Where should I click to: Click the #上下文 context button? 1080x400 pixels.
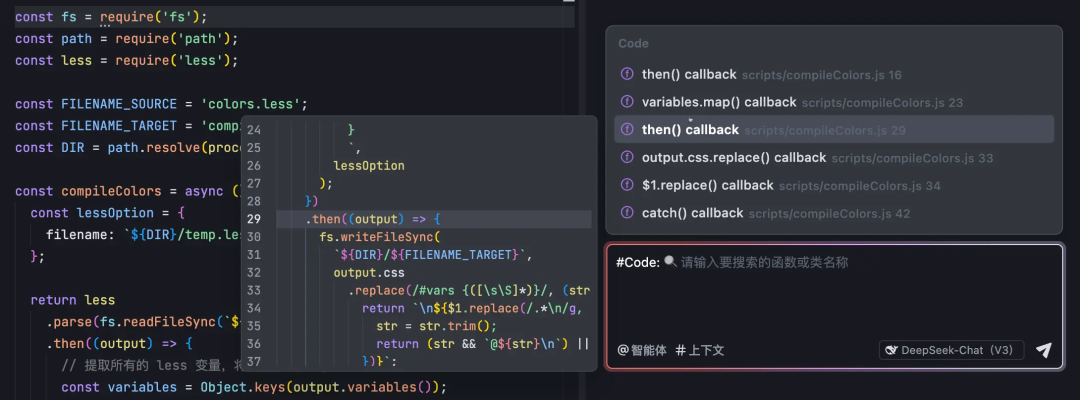coord(700,350)
